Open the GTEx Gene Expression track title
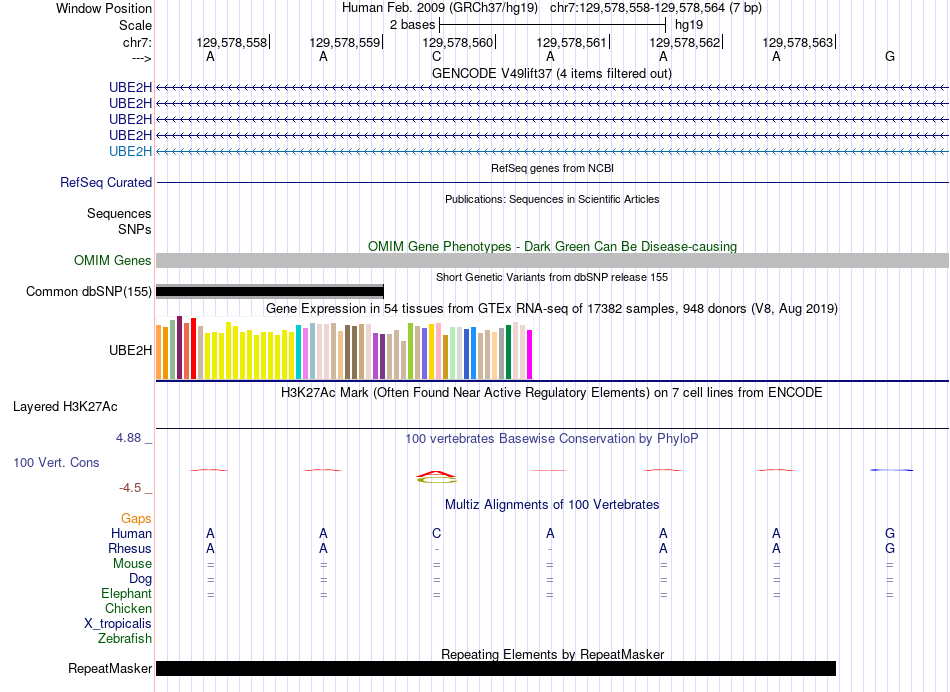 552,308
